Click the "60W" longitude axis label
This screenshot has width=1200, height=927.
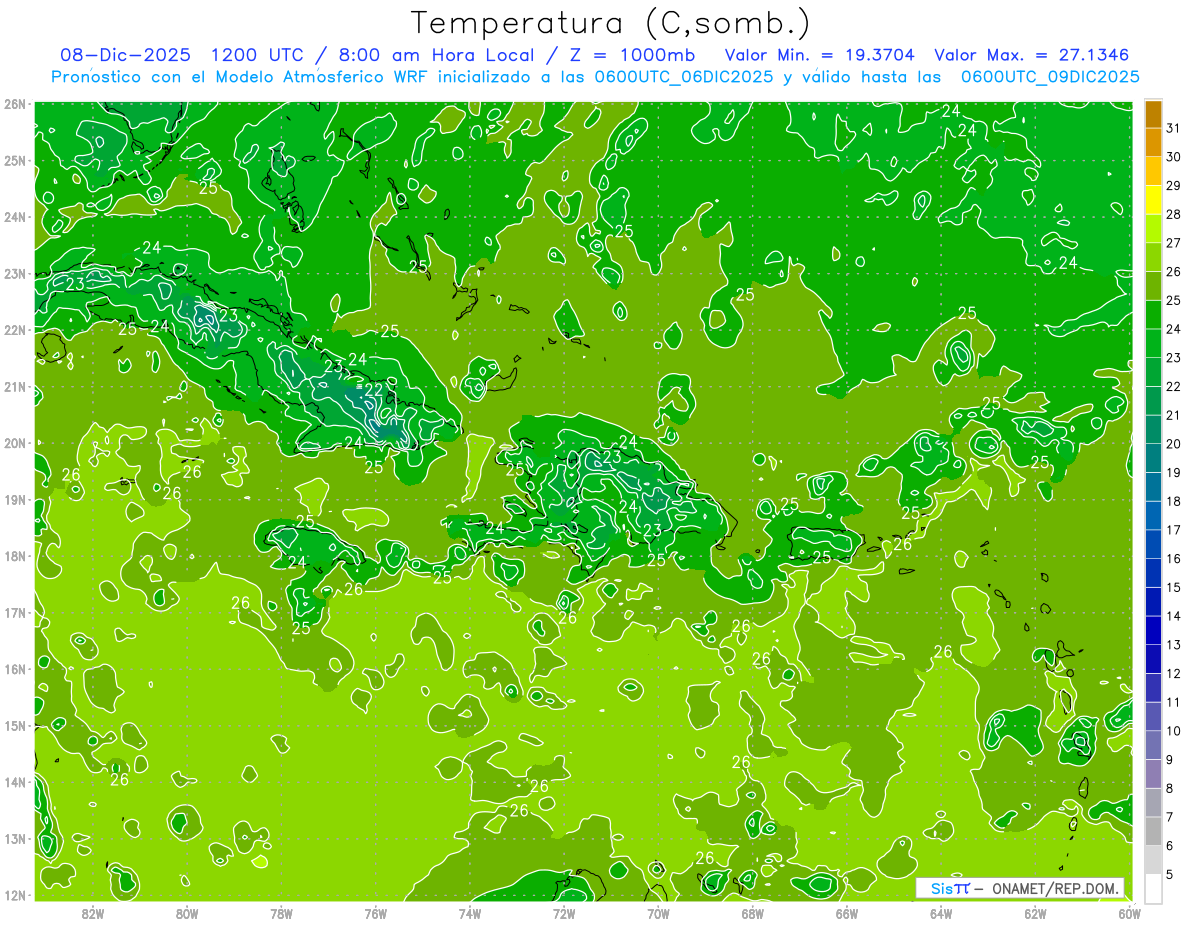pos(1129,913)
